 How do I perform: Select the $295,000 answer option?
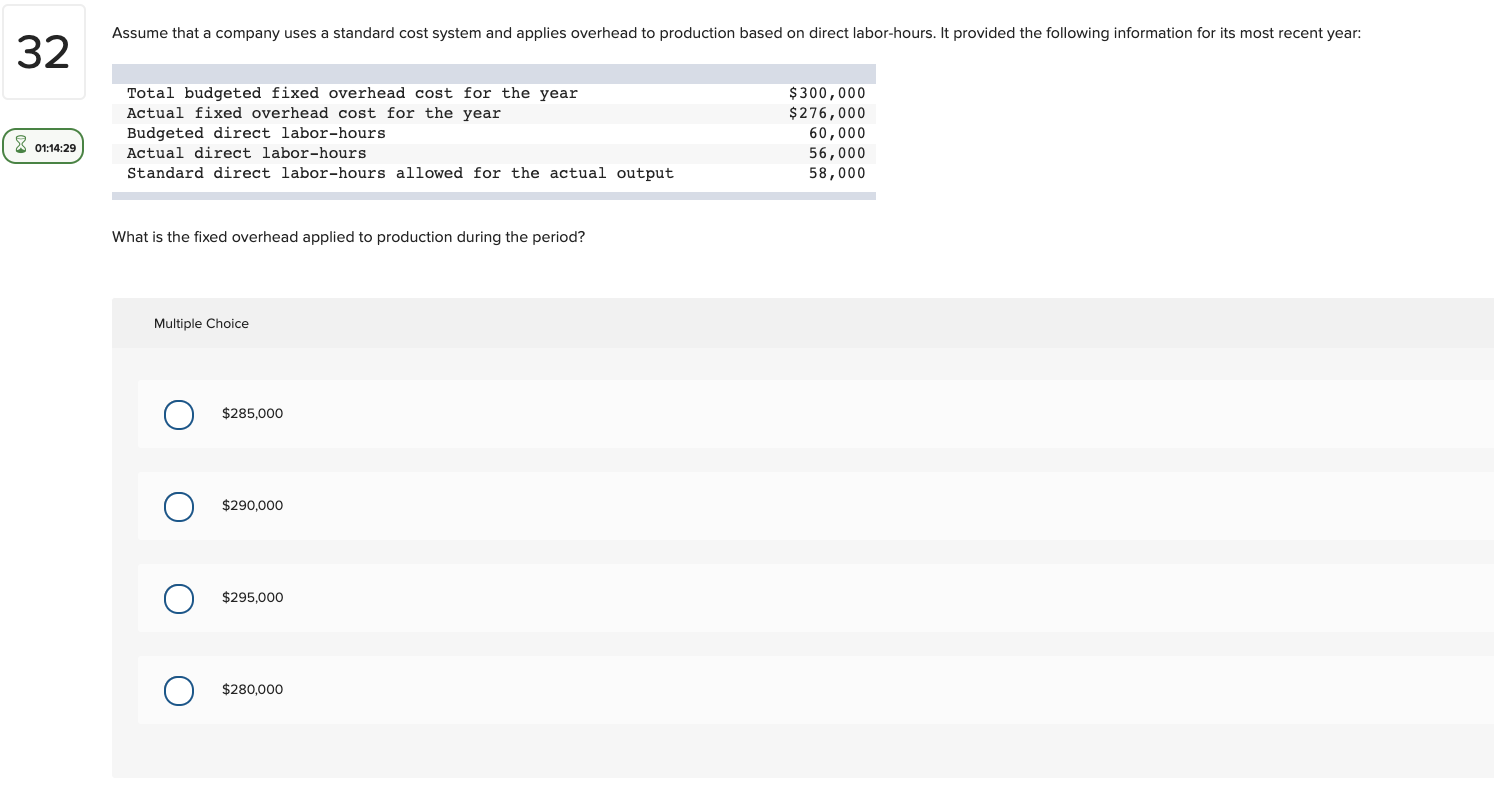[x=178, y=598]
